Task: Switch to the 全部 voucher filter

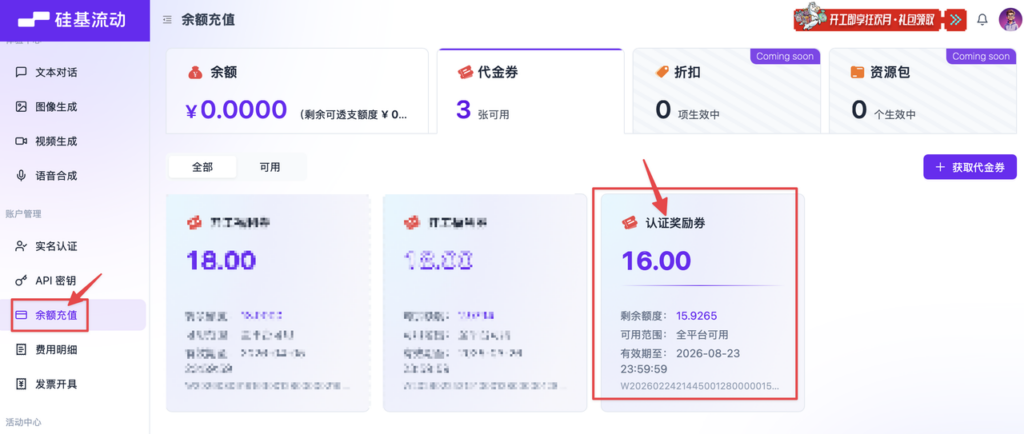Action: [x=203, y=168]
